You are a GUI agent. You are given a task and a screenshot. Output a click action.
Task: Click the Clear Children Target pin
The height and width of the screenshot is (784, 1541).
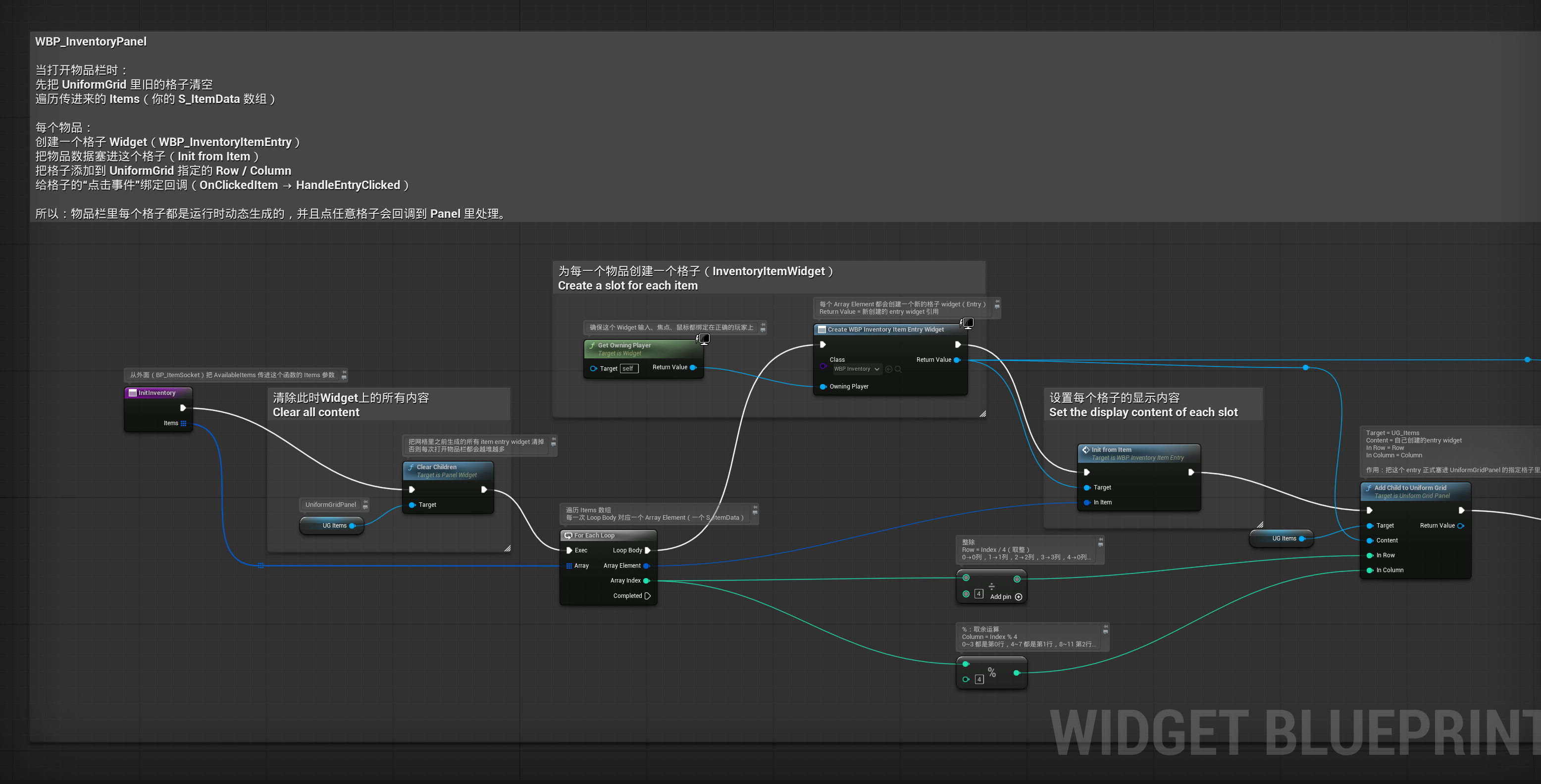coord(412,505)
